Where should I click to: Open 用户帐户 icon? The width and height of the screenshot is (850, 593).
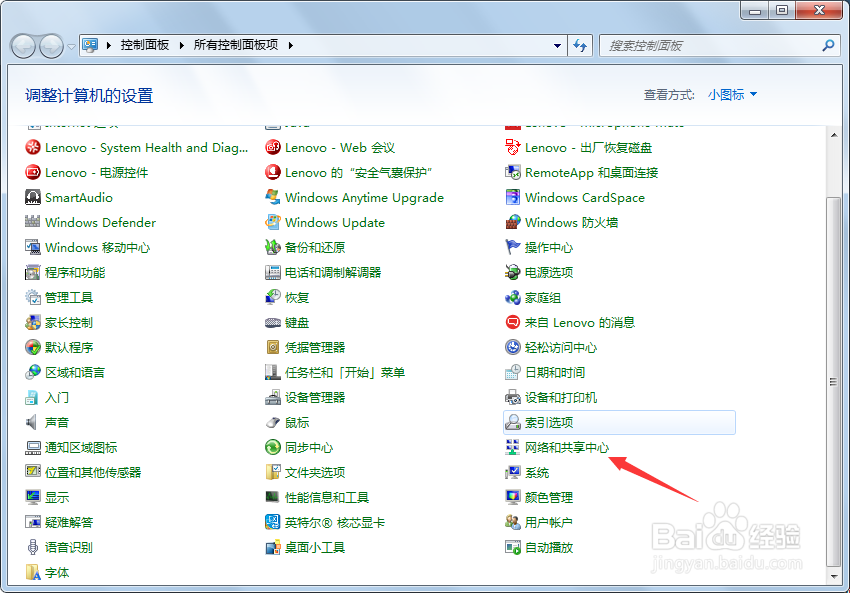click(x=513, y=522)
